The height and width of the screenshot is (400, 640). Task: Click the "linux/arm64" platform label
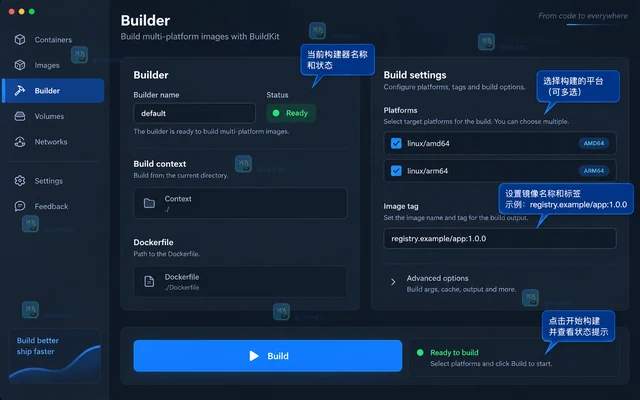point(427,171)
